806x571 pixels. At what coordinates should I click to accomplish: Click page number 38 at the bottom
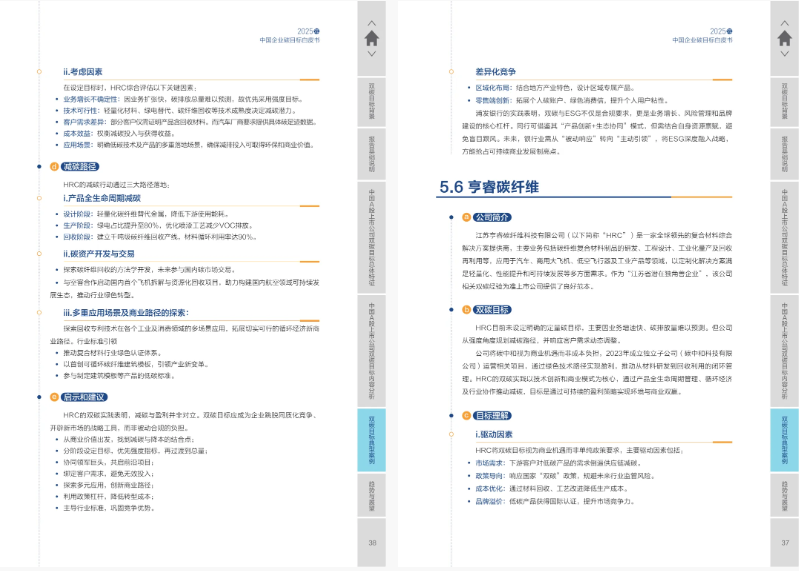(x=372, y=543)
